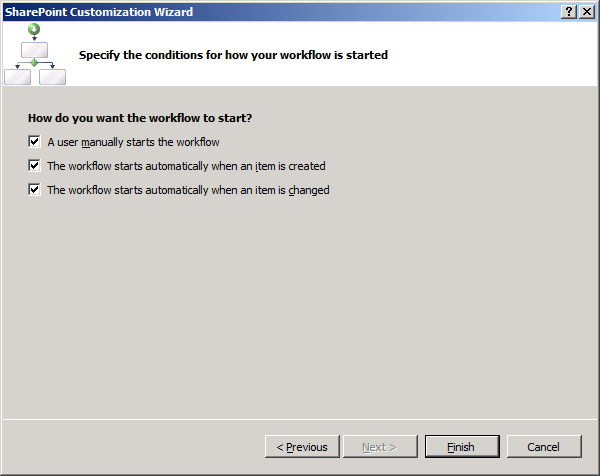Screen dimensions: 600x476
Task: Click the greyed-out Next button
Action: click(378, 447)
